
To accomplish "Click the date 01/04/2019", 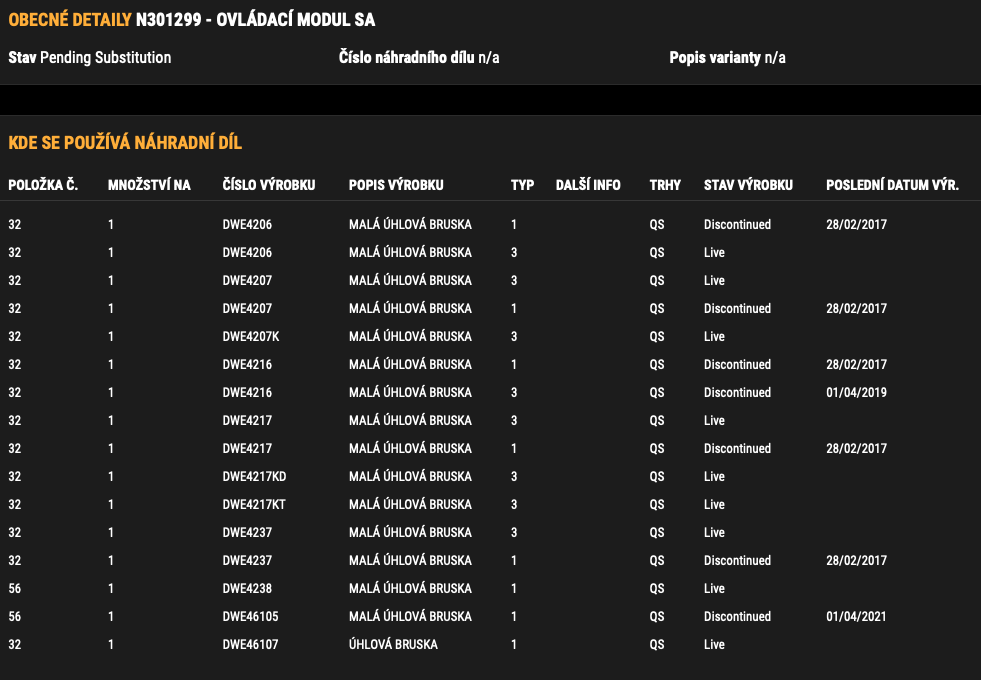I will tap(856, 393).
